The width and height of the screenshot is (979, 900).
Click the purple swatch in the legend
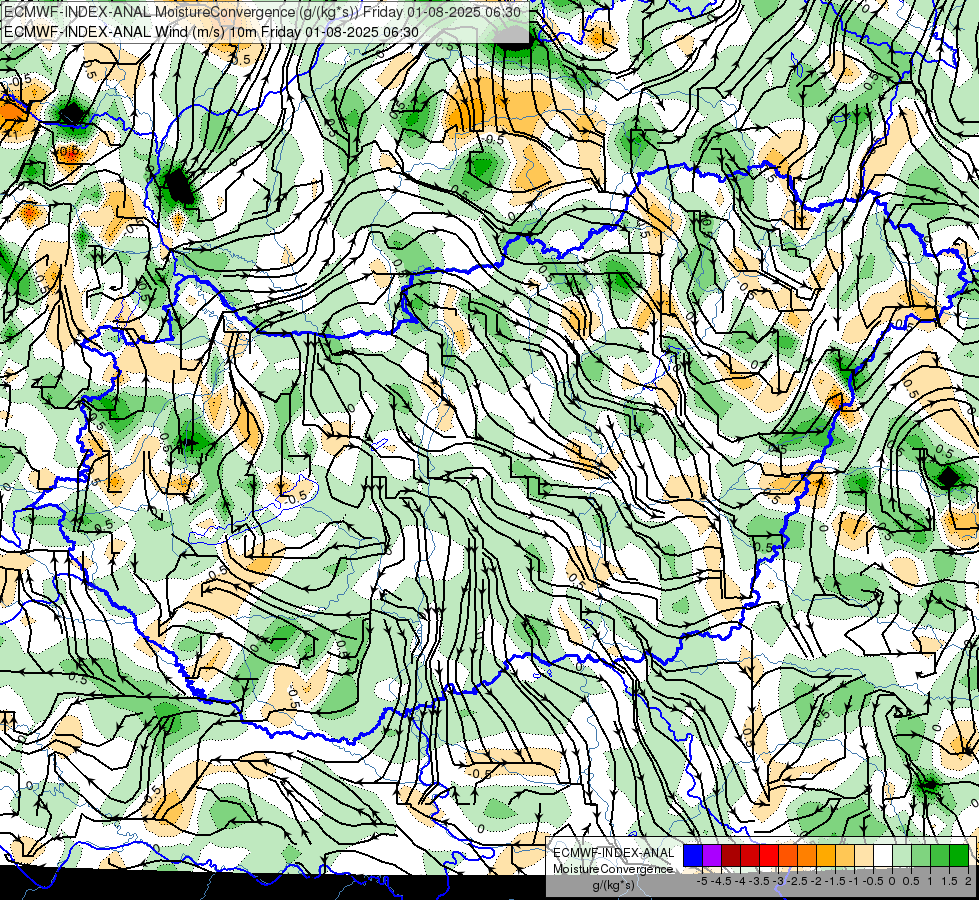712,856
